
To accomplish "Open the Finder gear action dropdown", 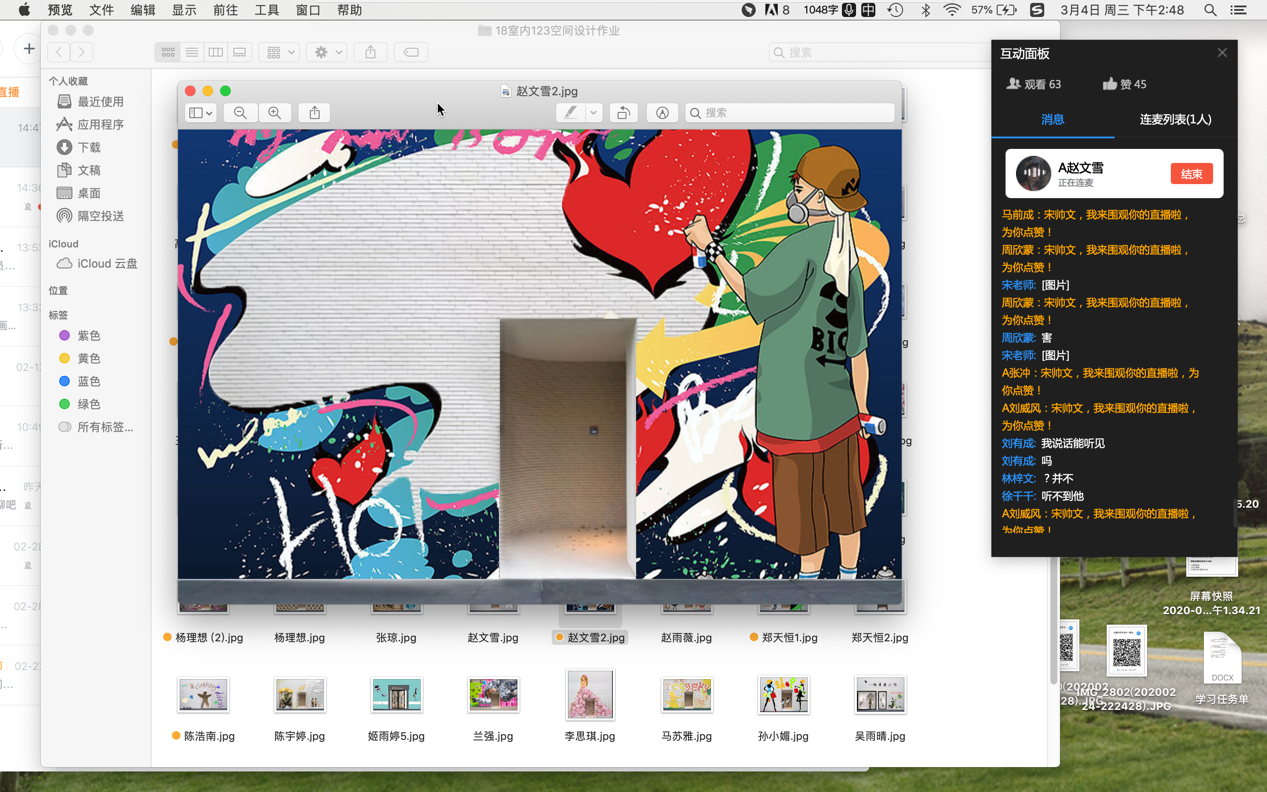I will pyautogui.click(x=328, y=52).
